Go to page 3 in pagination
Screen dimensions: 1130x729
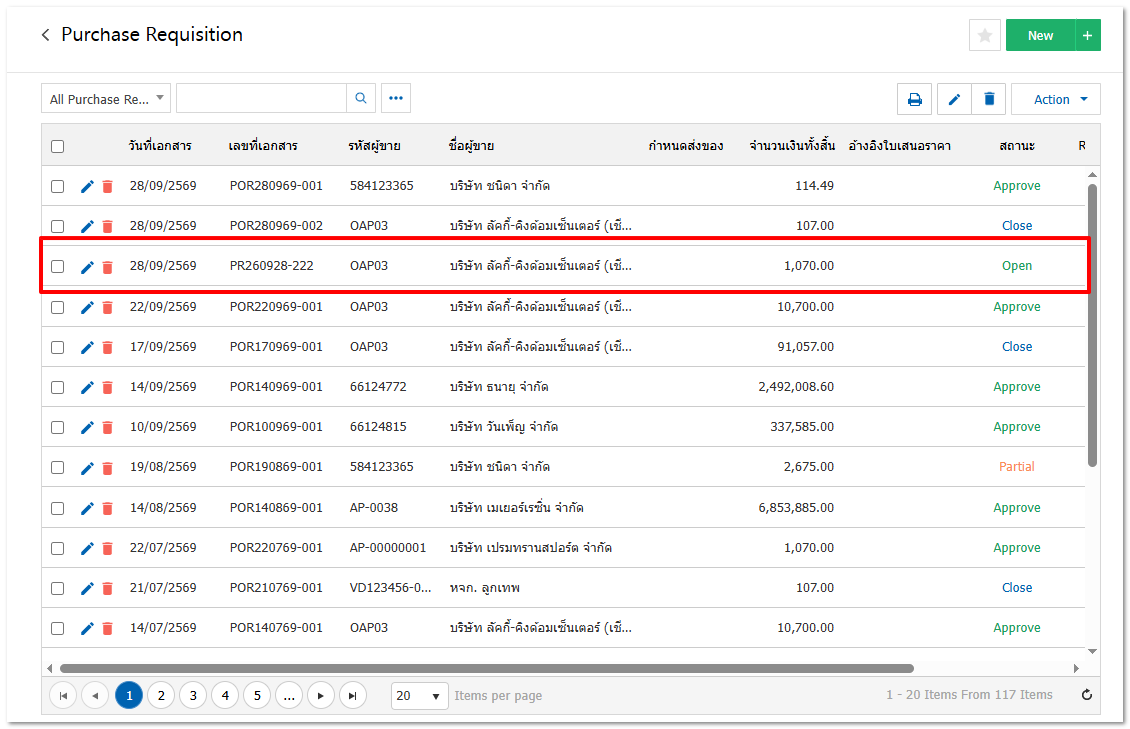[x=193, y=696]
